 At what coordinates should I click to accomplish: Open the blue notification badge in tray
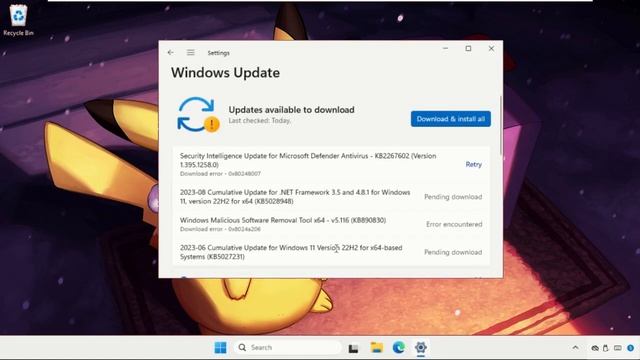tap(631, 348)
